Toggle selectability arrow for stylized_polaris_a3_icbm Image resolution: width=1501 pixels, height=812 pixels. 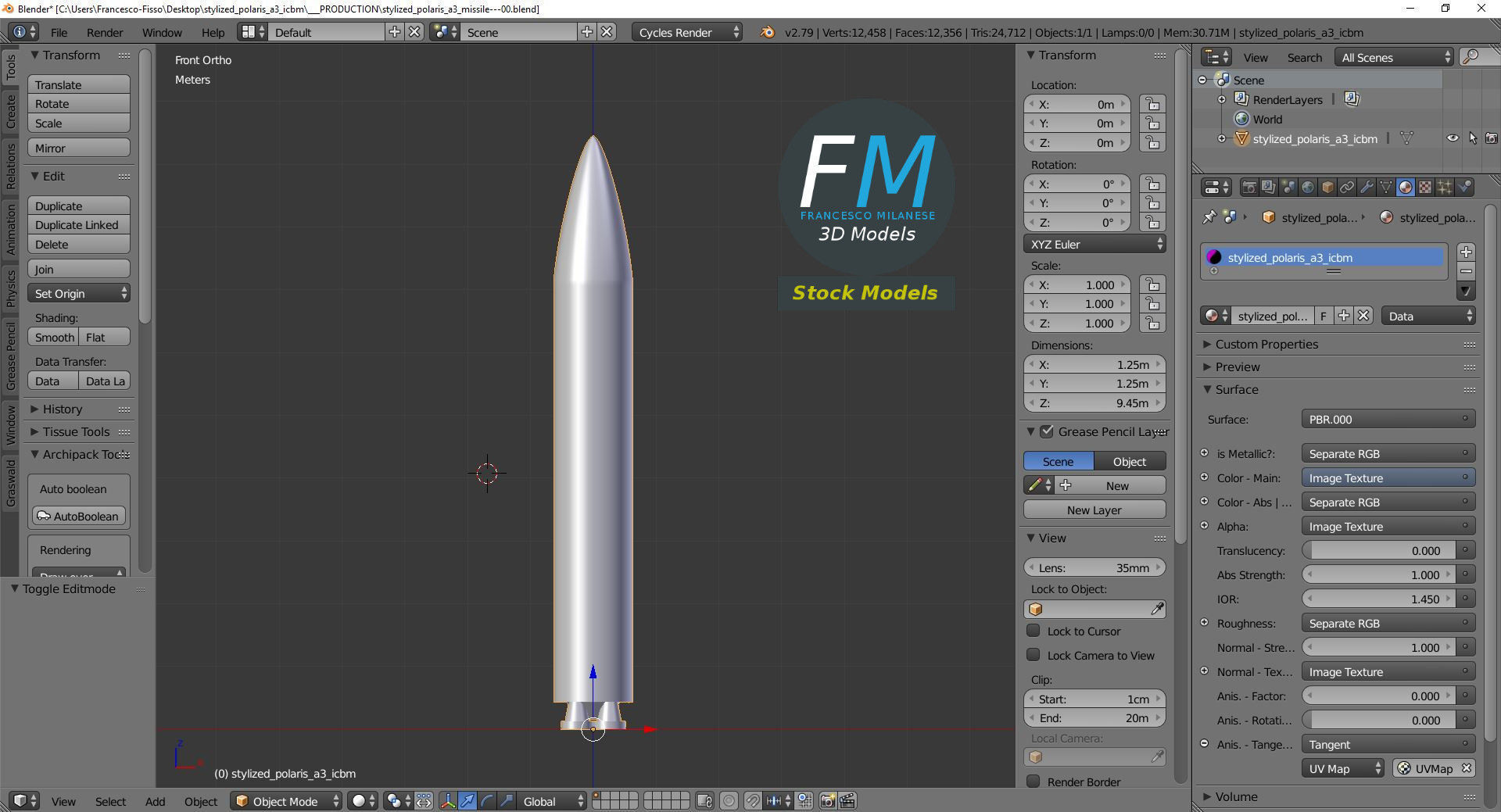(x=1473, y=138)
